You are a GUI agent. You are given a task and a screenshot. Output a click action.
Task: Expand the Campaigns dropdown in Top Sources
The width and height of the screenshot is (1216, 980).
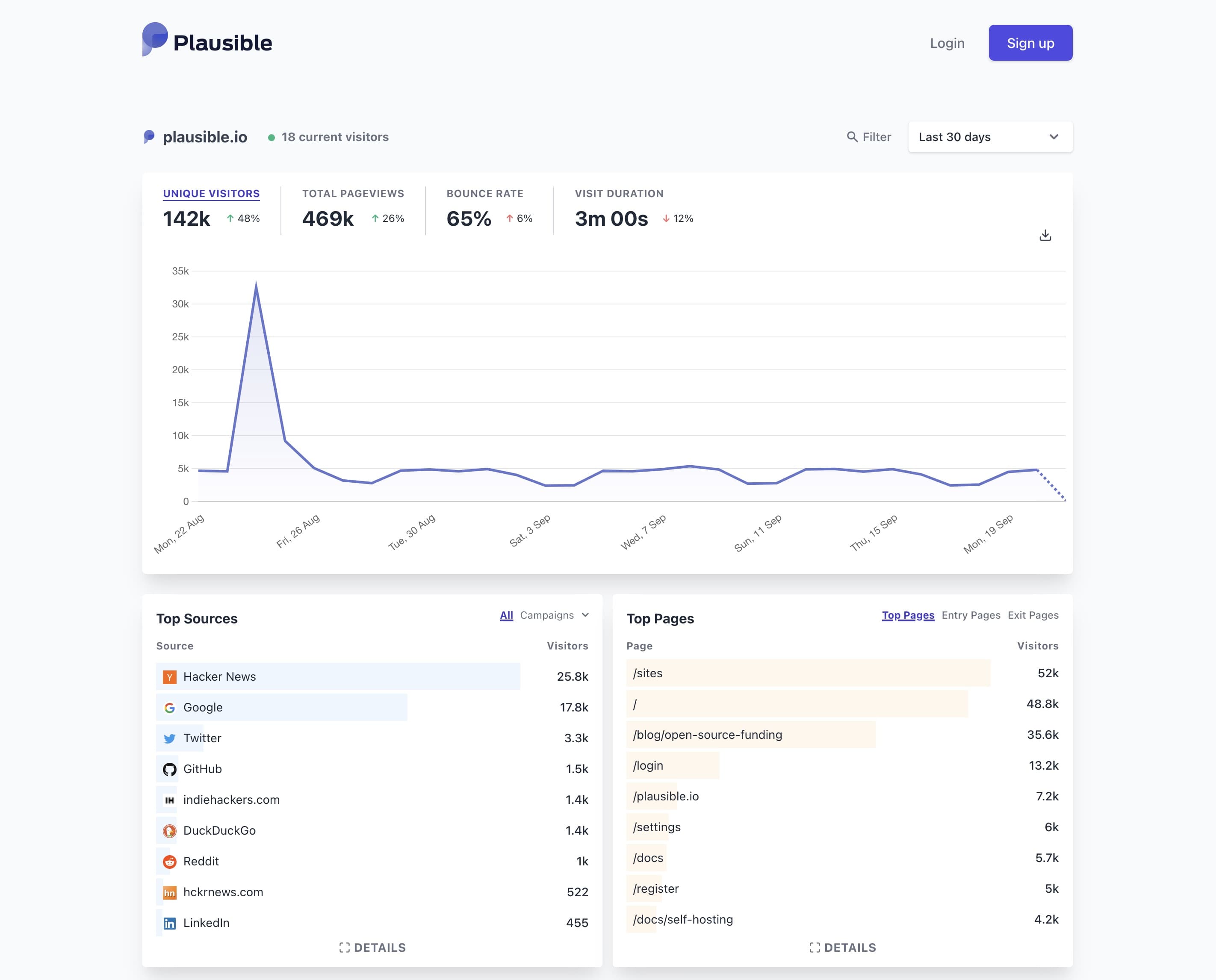(x=554, y=615)
